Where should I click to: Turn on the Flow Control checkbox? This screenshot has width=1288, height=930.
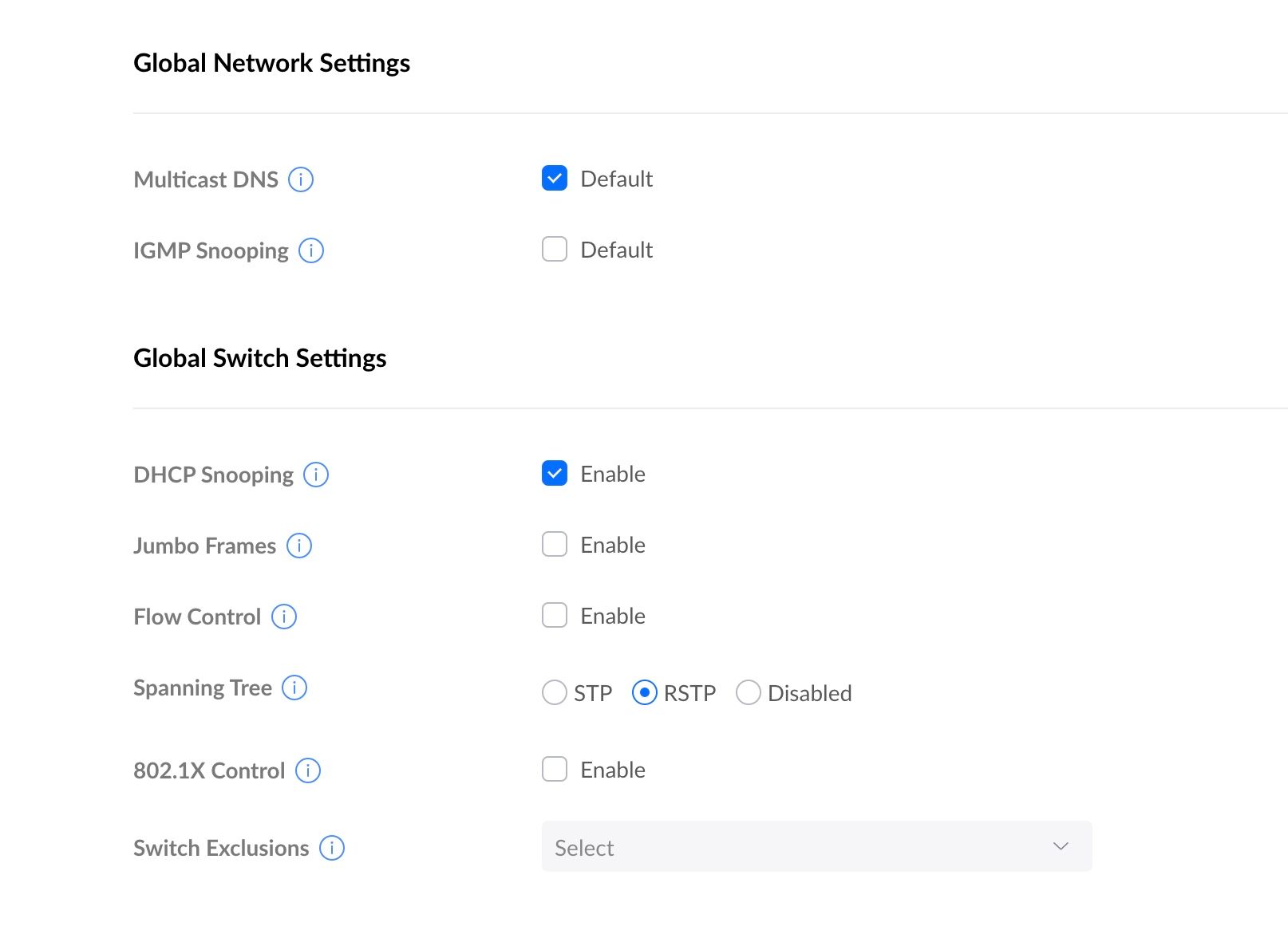click(555, 616)
